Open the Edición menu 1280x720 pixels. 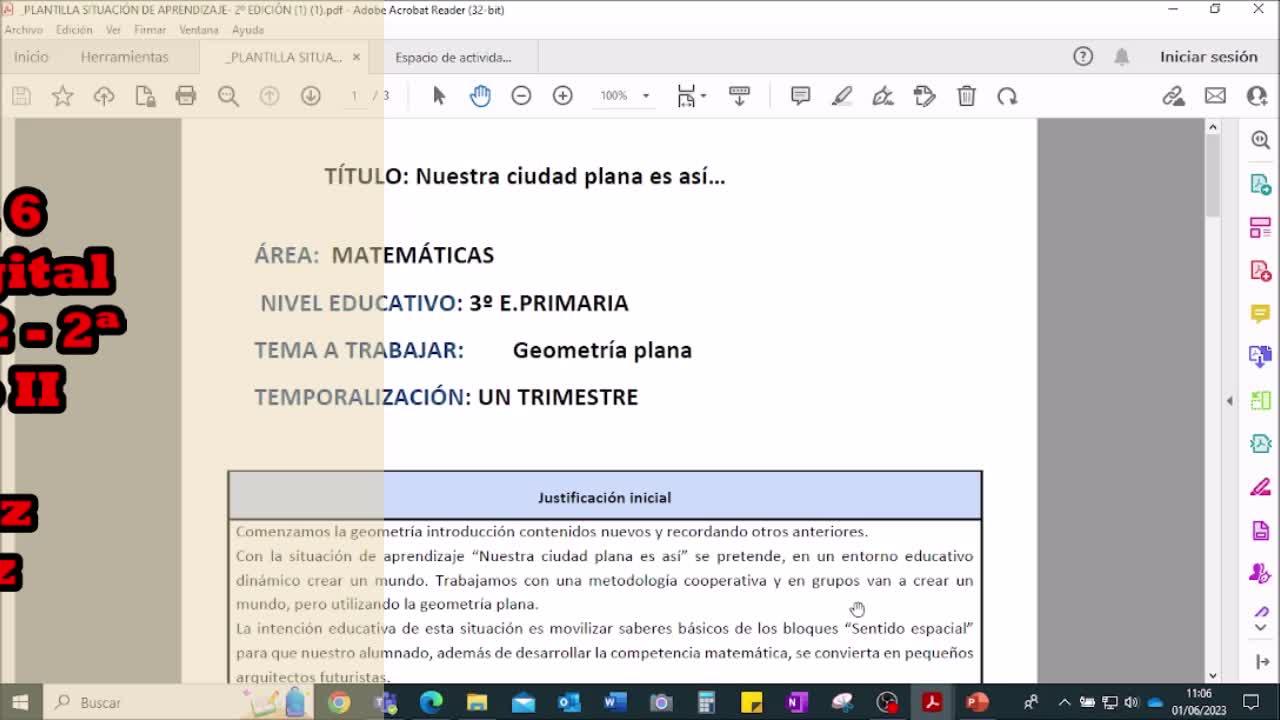(x=74, y=30)
